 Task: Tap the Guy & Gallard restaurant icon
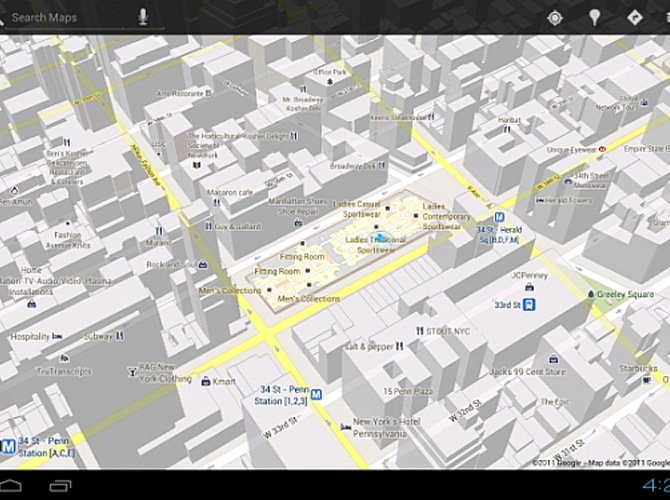coord(208,226)
